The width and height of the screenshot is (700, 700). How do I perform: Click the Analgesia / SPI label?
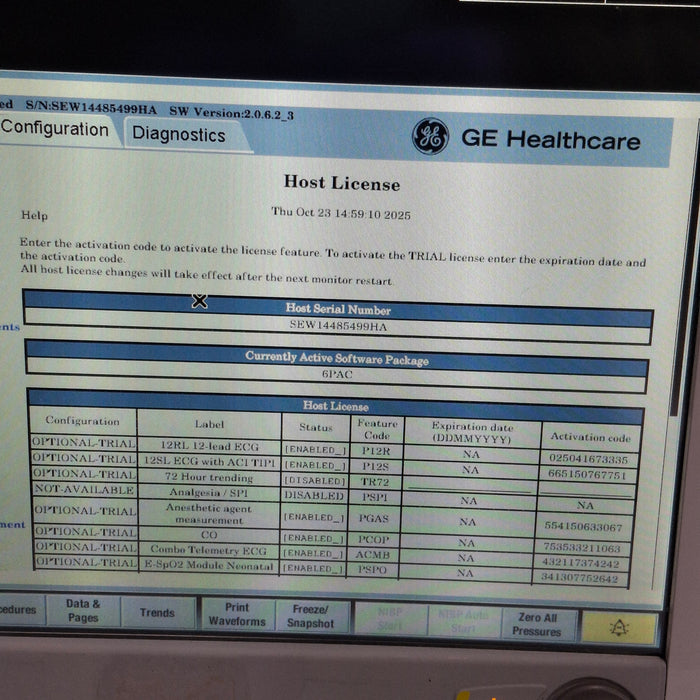click(208, 493)
